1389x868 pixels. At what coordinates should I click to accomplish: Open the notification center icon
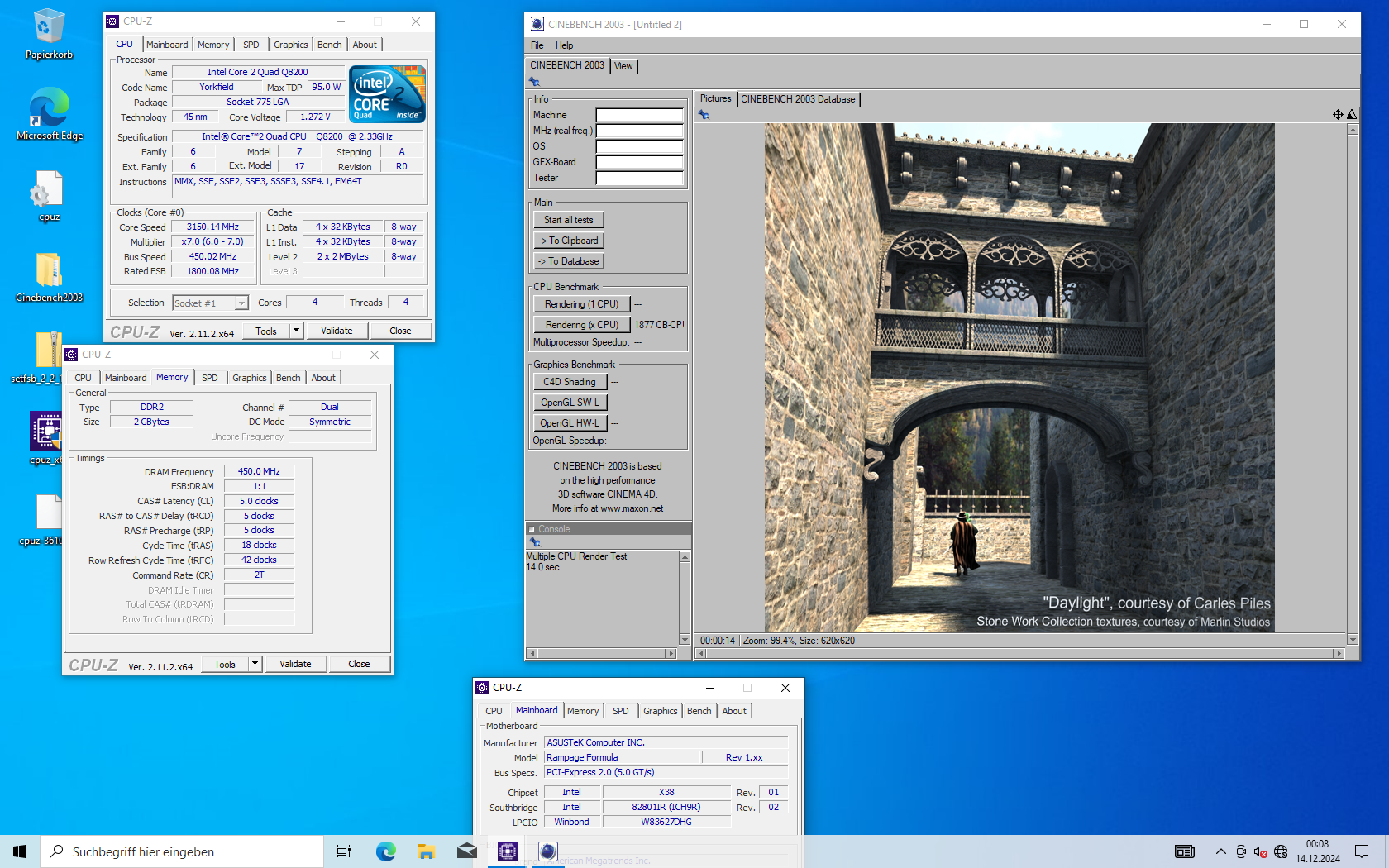pyautogui.click(x=1362, y=851)
